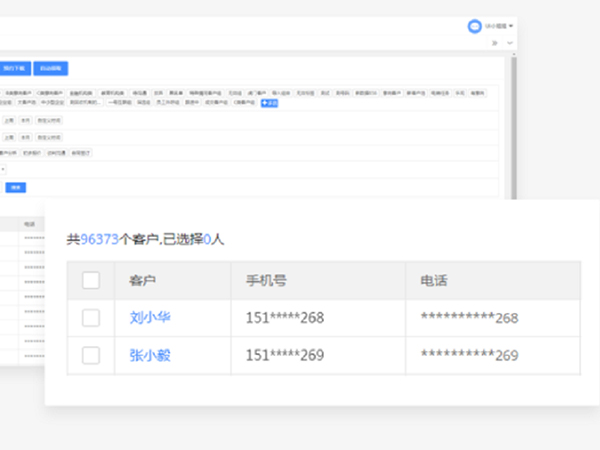
Task: Select the checkbox for 张小毅
Action: (91, 355)
